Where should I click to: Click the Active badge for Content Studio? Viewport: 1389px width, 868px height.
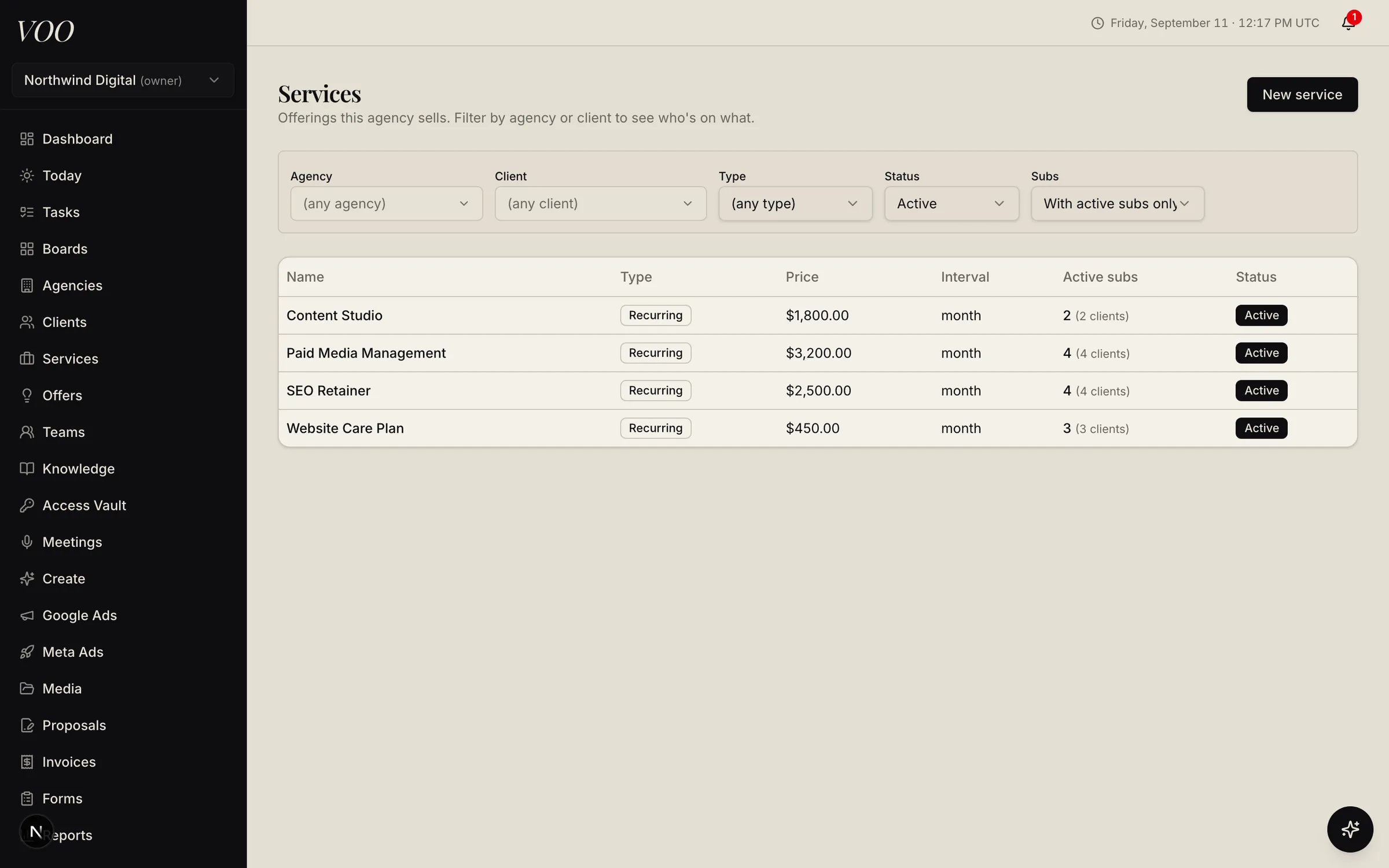[1261, 315]
